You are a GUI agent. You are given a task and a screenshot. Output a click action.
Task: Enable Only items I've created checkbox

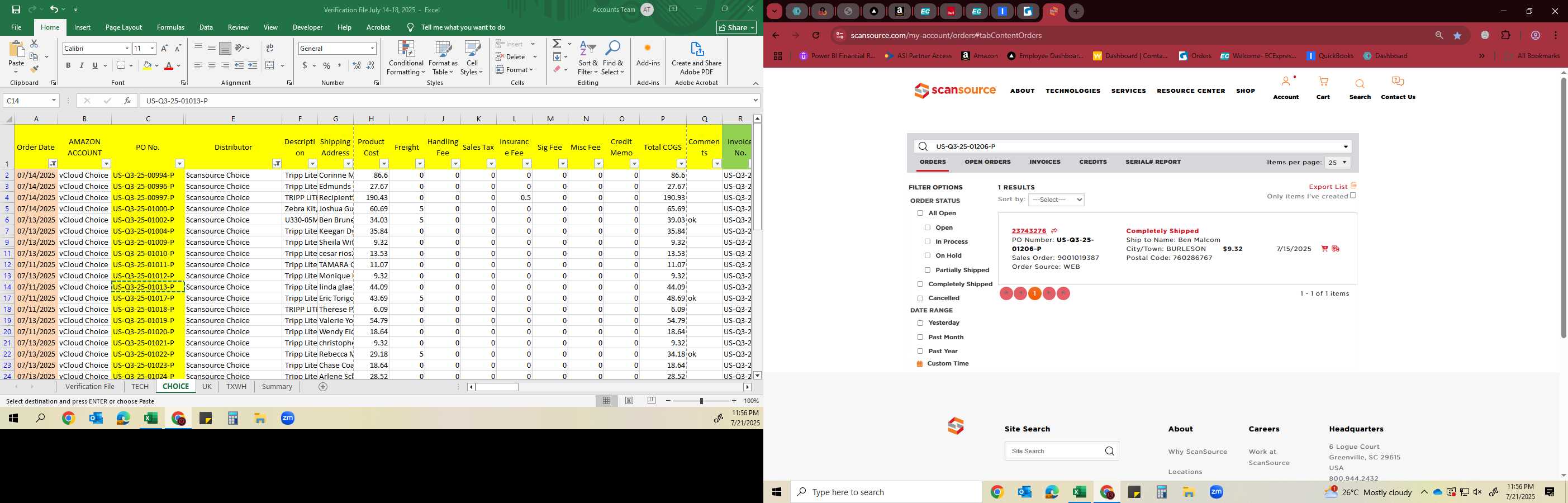click(x=1353, y=196)
